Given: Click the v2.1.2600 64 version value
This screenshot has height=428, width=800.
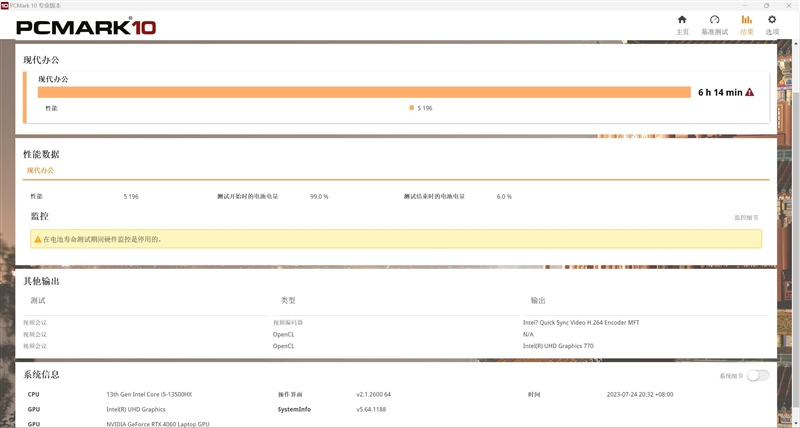Looking at the screenshot, I should (x=373, y=394).
